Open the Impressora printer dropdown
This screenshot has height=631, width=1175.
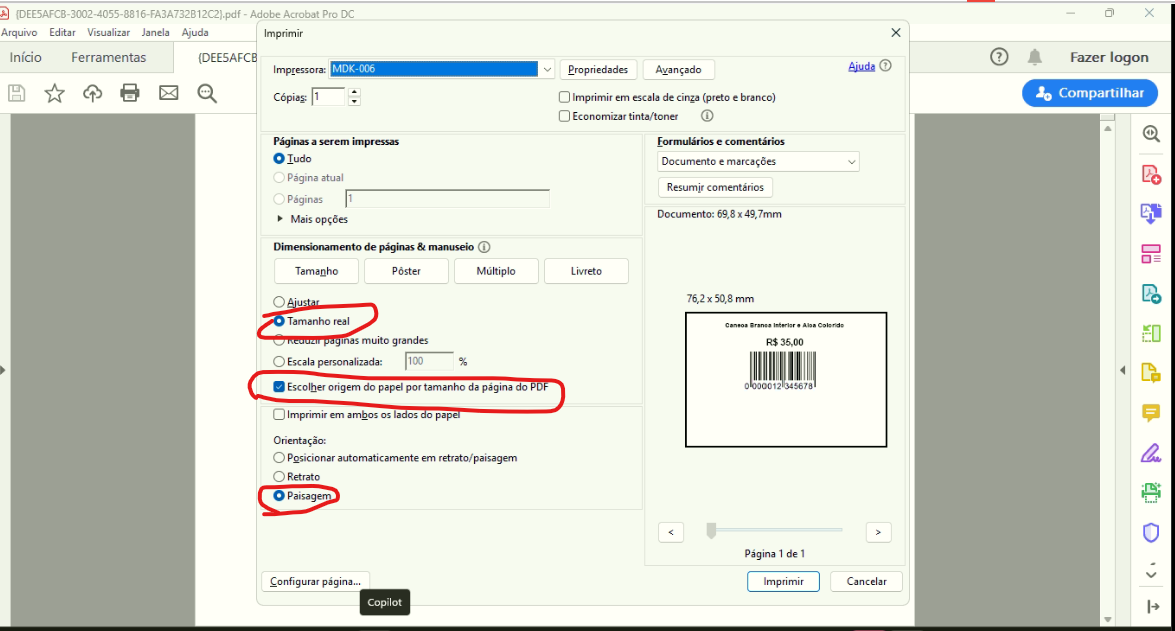[x=545, y=69]
